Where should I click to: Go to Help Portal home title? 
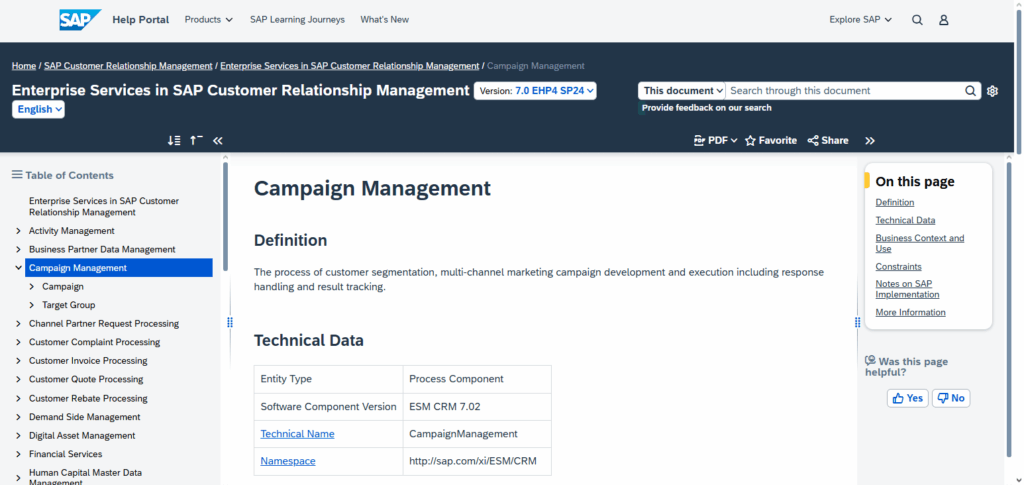pyautogui.click(x=140, y=20)
